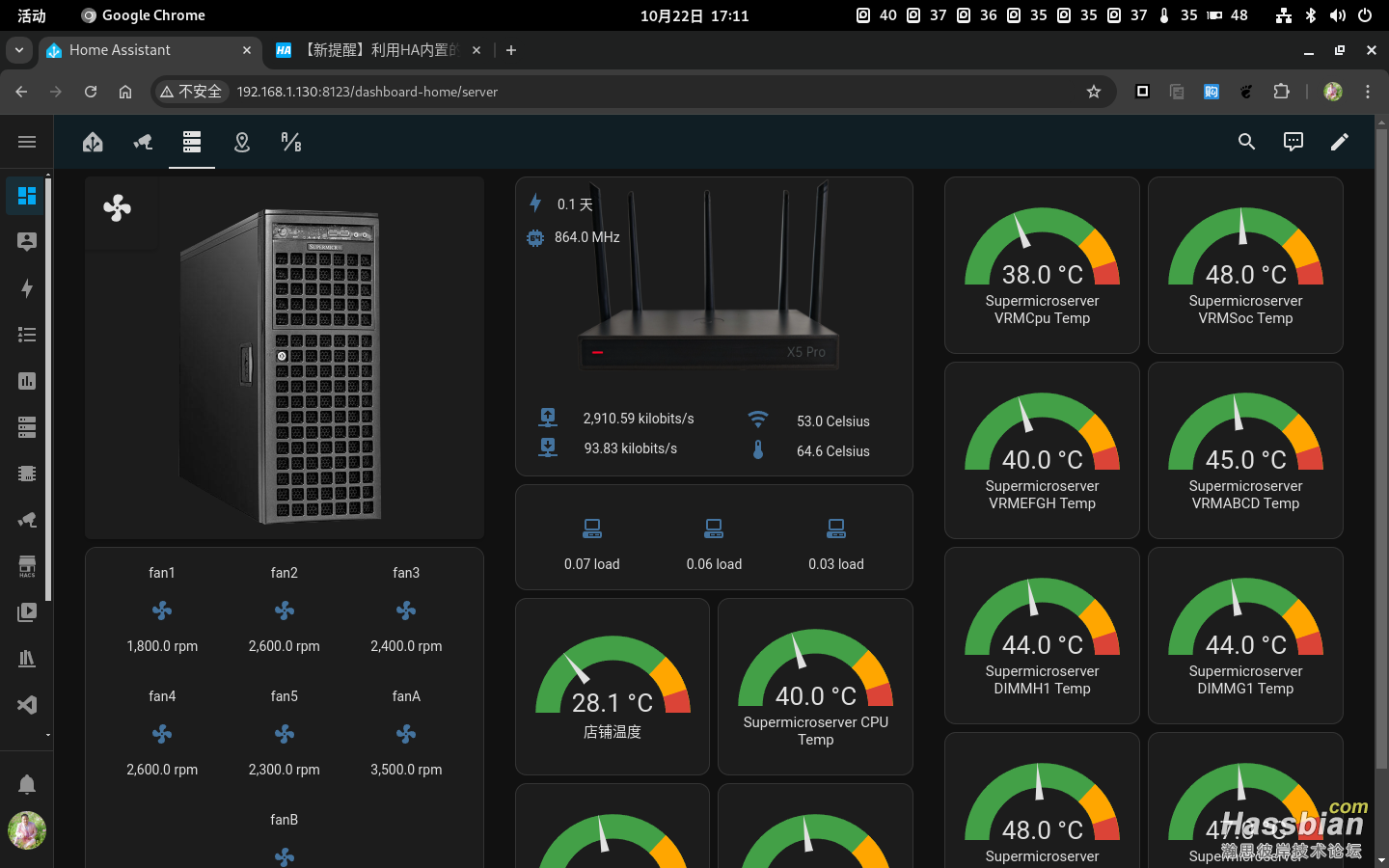
Task: Open Chrome three-dot menu
Action: [x=1368, y=92]
